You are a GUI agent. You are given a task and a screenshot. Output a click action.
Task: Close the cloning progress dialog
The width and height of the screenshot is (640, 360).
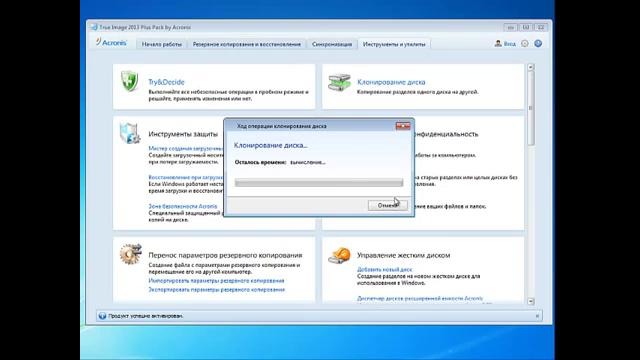pos(403,126)
